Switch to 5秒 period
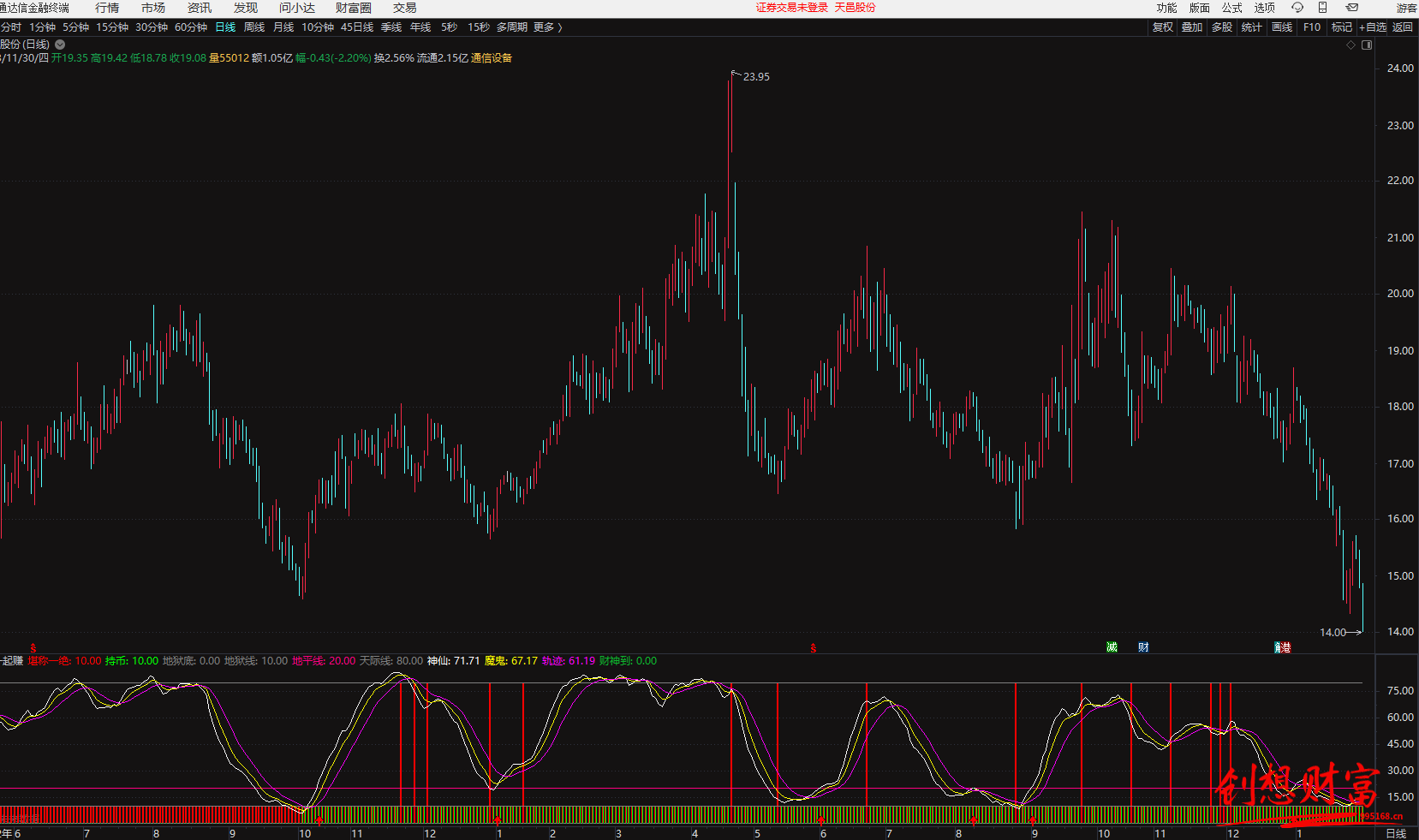This screenshot has height=840, width=1419. point(450,27)
